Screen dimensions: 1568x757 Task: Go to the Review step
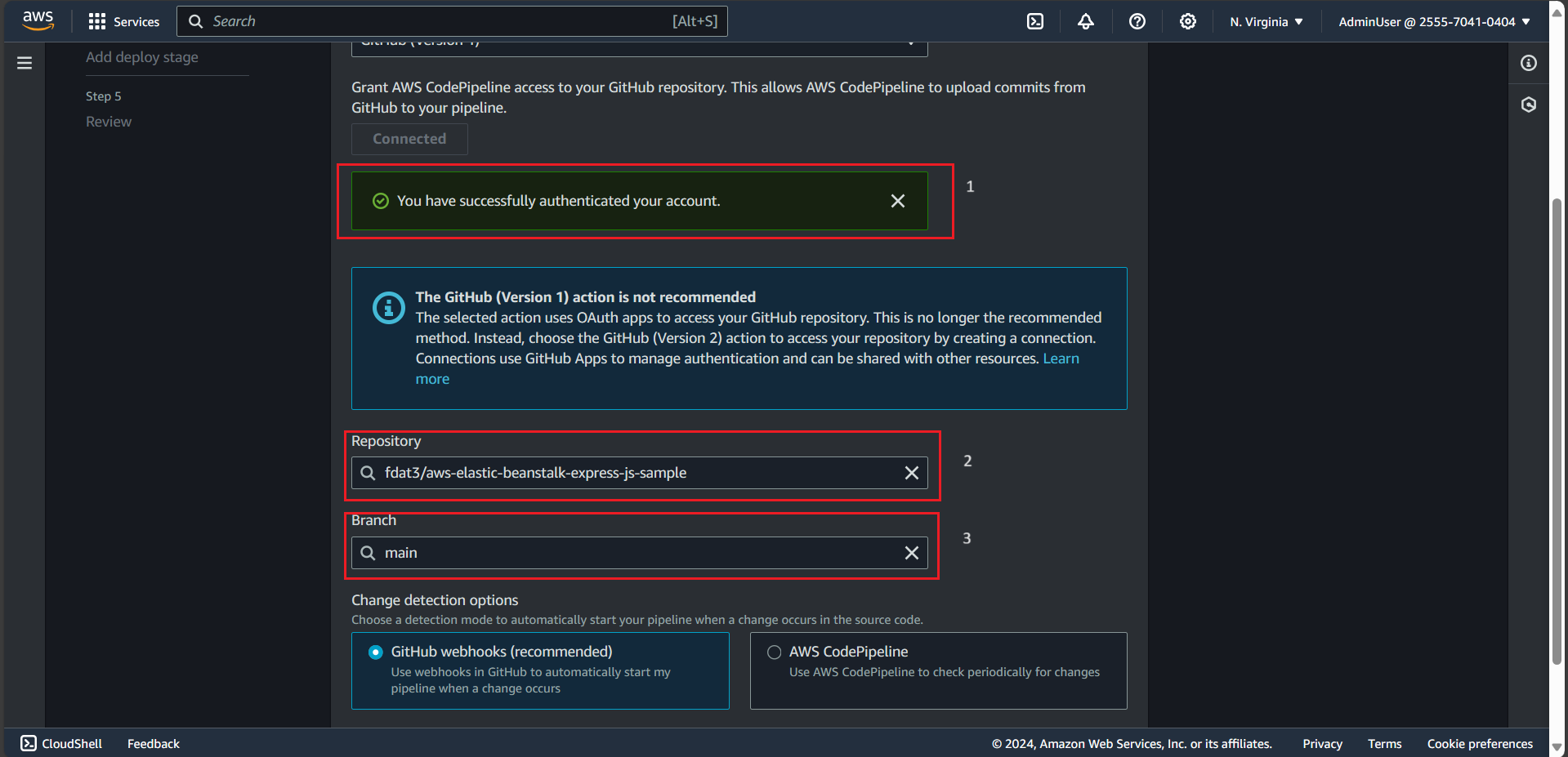(x=109, y=122)
